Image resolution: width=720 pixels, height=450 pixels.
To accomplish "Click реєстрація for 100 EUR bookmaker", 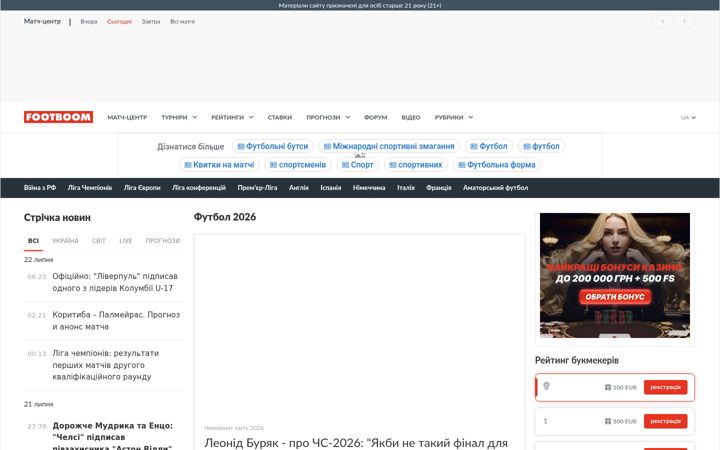I will point(665,387).
